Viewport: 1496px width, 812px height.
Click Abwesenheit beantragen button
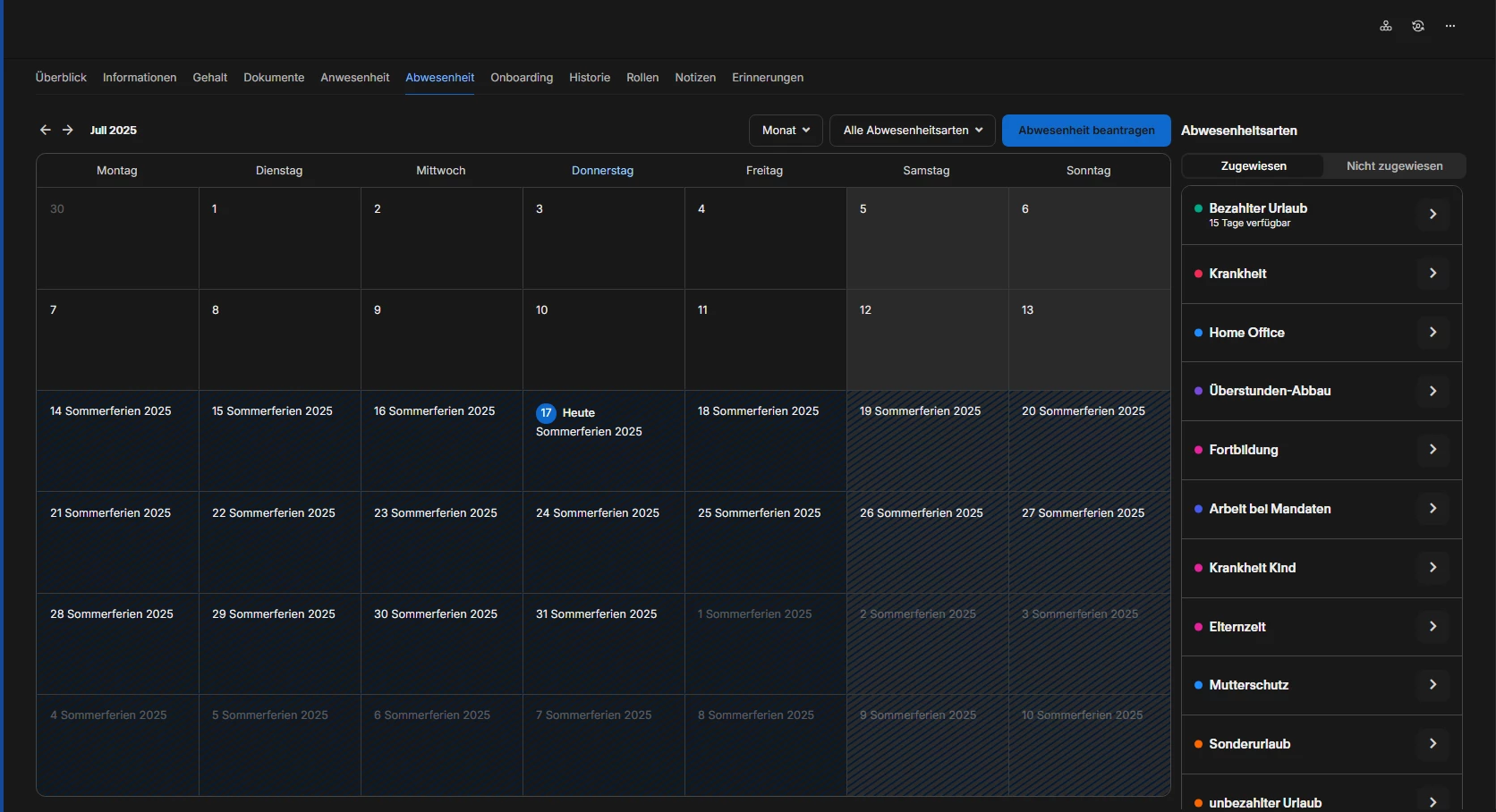click(1086, 131)
